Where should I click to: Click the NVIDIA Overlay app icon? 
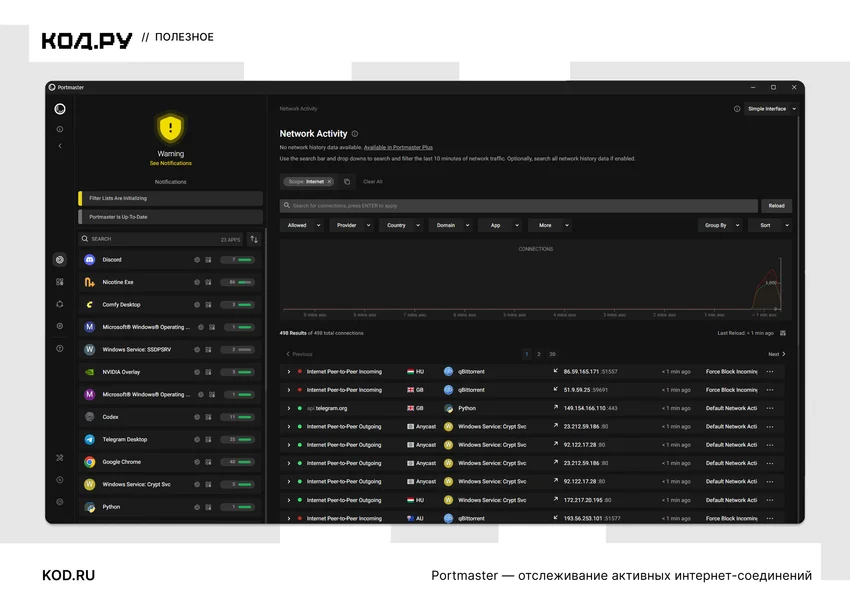point(89,372)
